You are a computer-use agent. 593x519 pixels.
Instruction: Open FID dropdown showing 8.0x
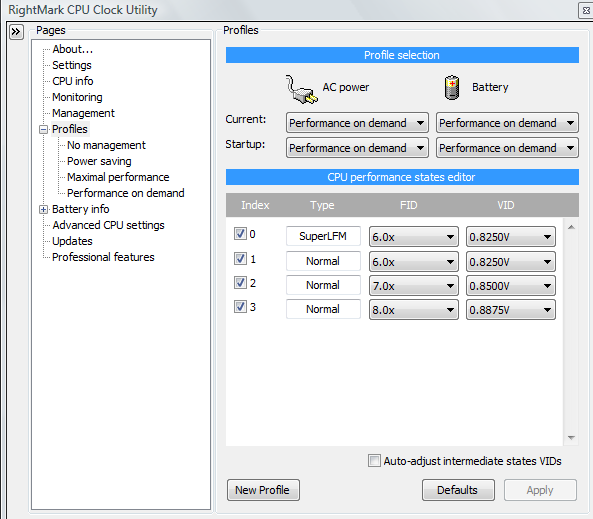(414, 310)
